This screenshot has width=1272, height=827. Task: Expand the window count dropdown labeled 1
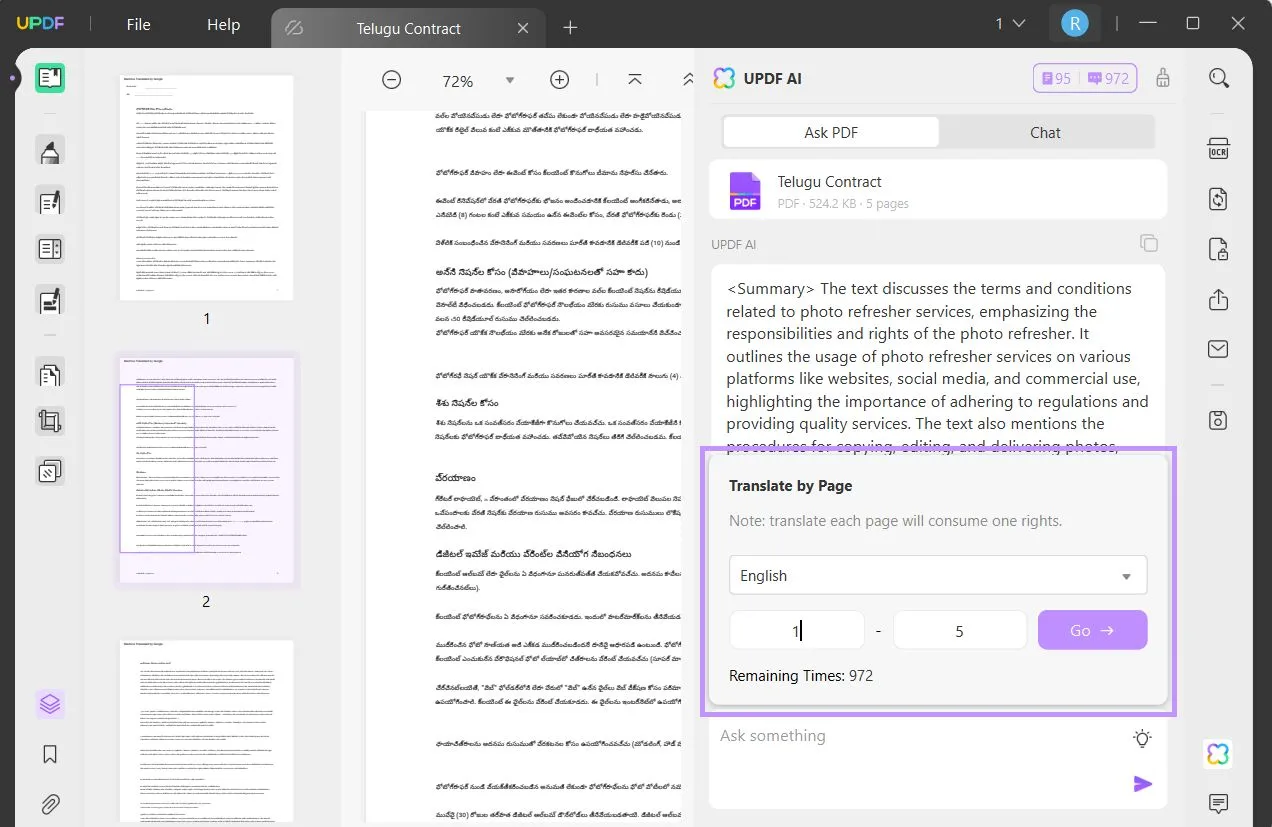coord(1010,24)
